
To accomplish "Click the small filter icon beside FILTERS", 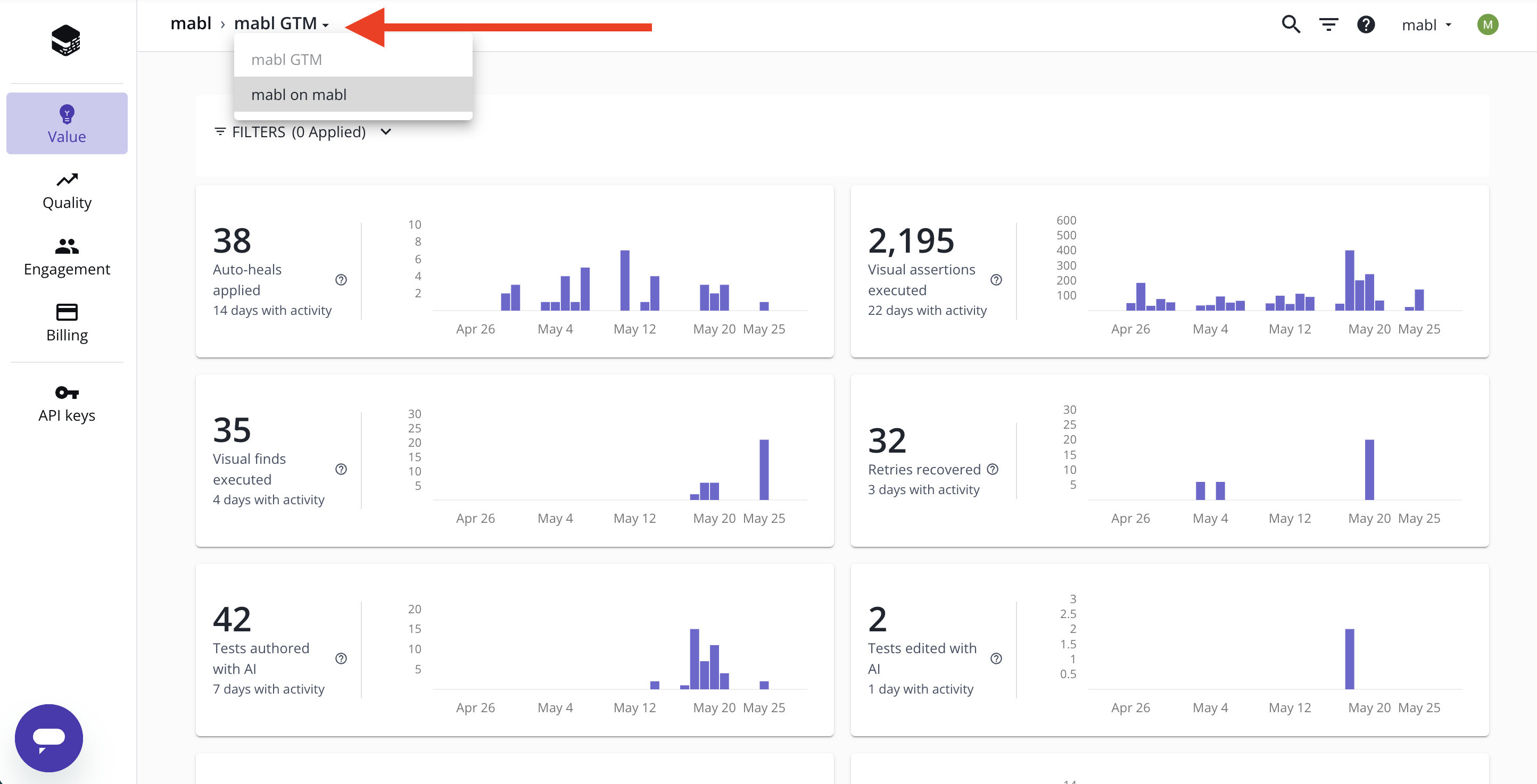I will point(220,132).
